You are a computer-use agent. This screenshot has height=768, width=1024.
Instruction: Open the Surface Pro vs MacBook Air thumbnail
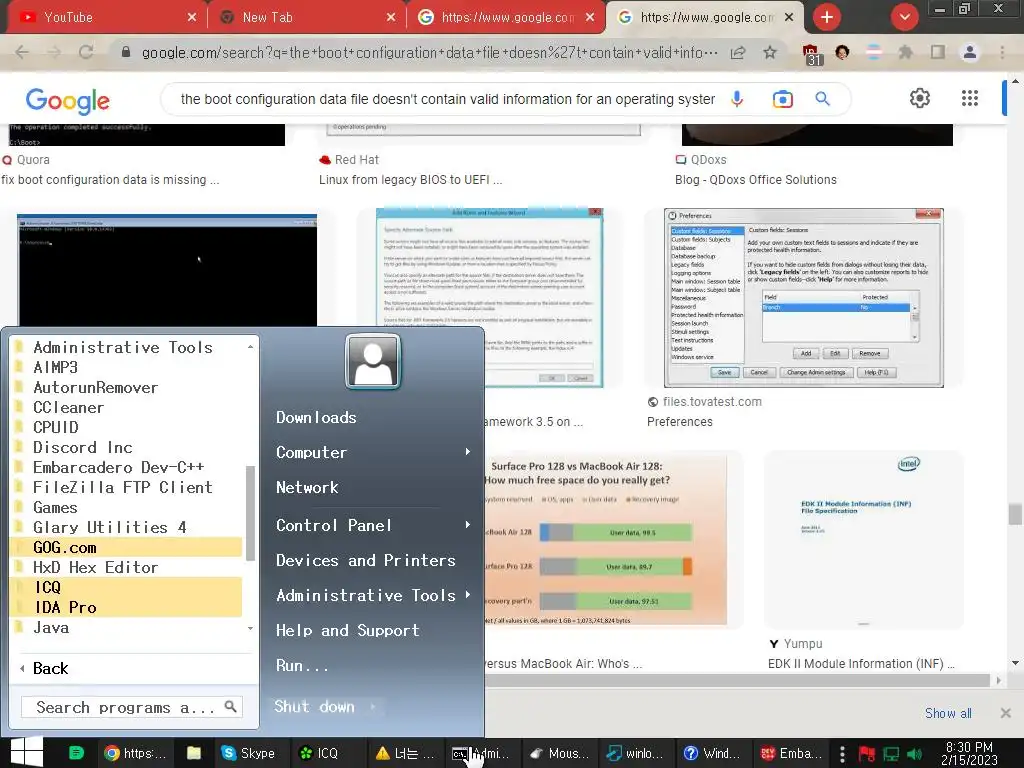[x=605, y=538]
